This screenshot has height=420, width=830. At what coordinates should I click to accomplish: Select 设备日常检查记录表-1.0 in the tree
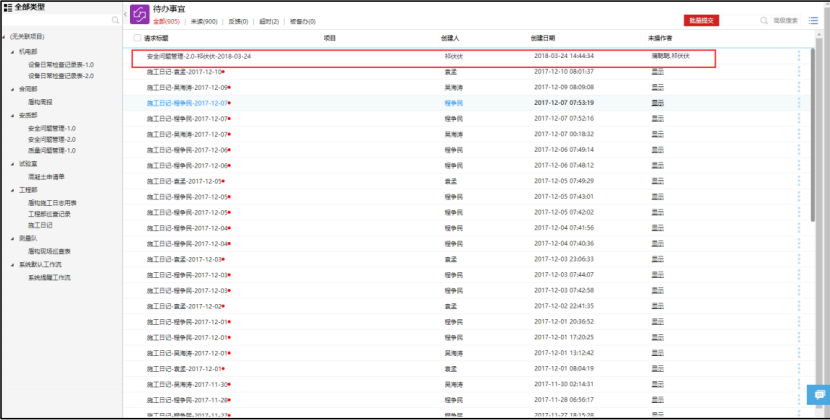[61, 65]
